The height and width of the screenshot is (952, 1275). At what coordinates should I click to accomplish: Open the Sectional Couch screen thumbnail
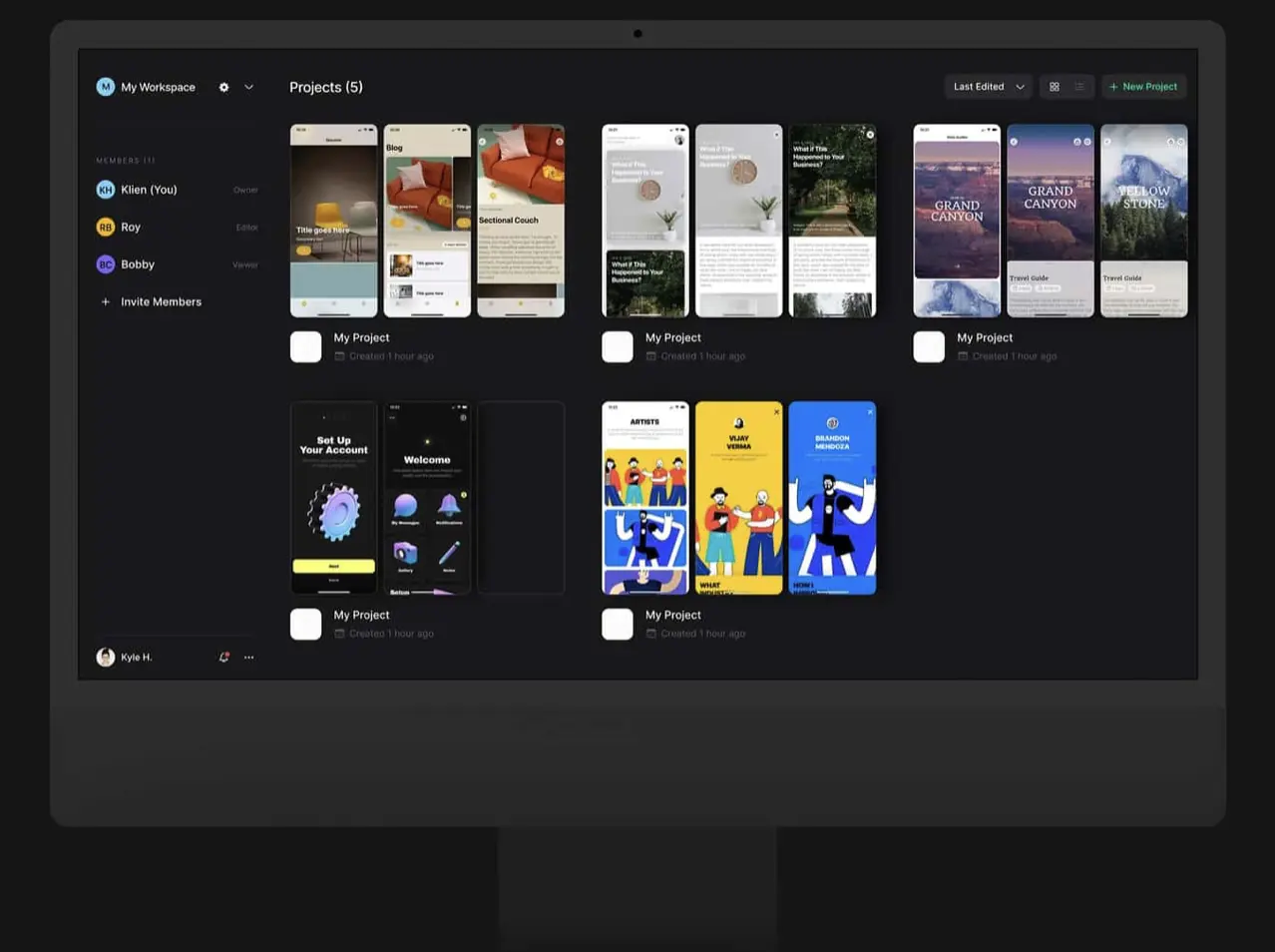(x=521, y=221)
